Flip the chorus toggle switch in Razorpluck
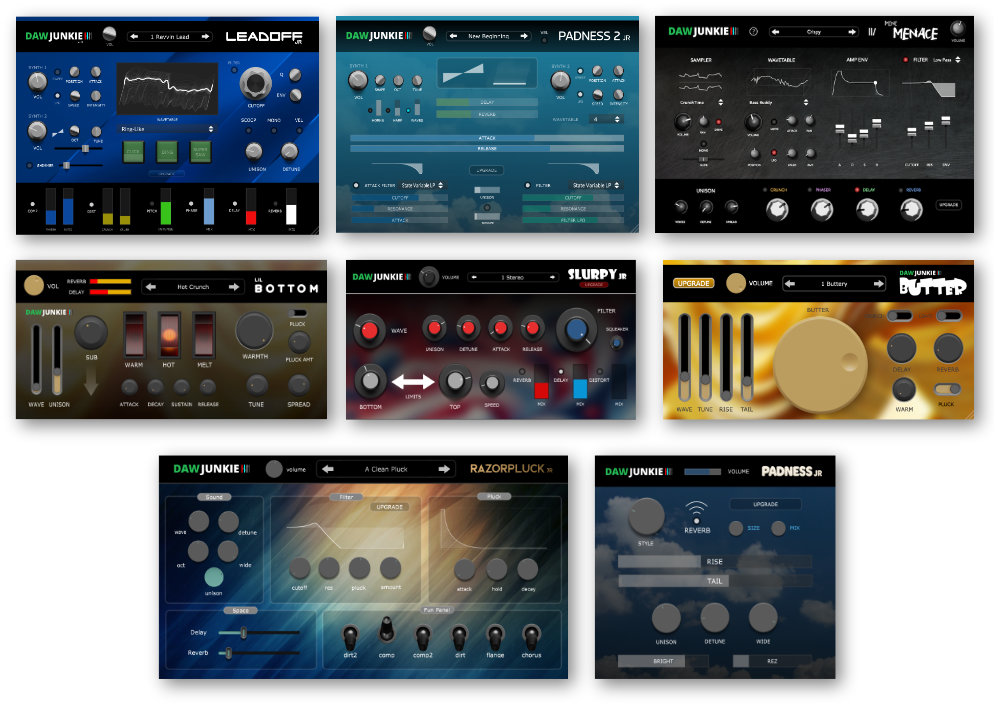The height and width of the screenshot is (705, 1000). pos(531,637)
